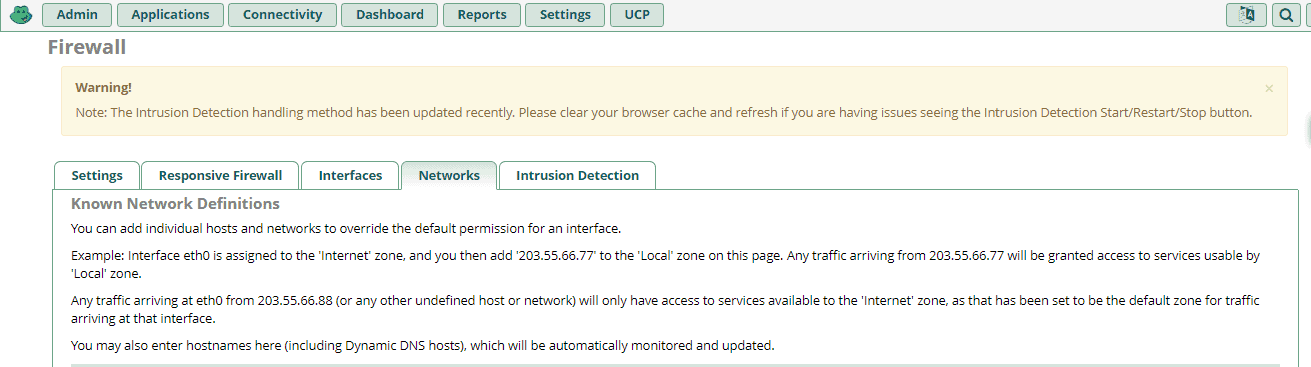Open the Reports menu
This screenshot has height=367, width=1311.
(482, 15)
